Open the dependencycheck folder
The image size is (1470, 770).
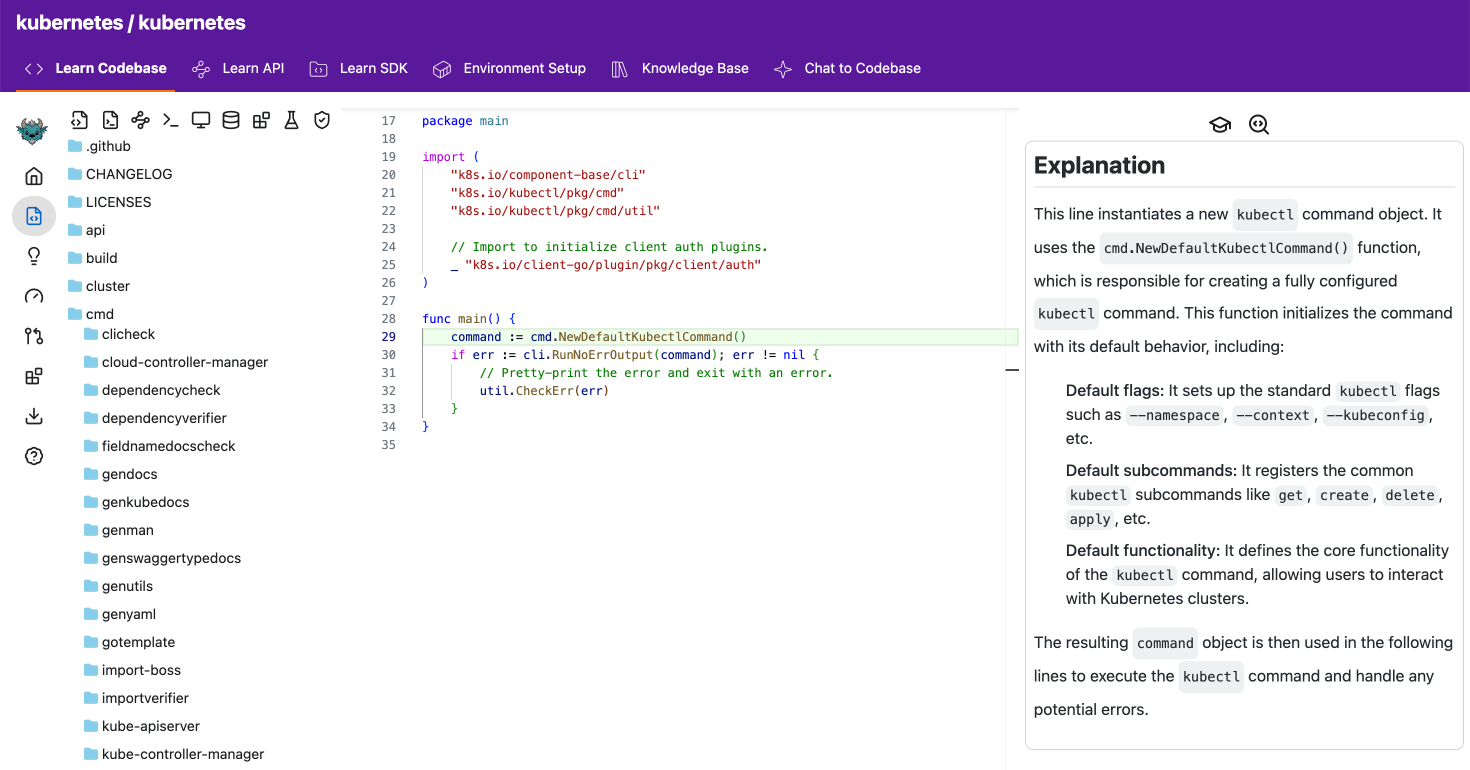(152, 390)
